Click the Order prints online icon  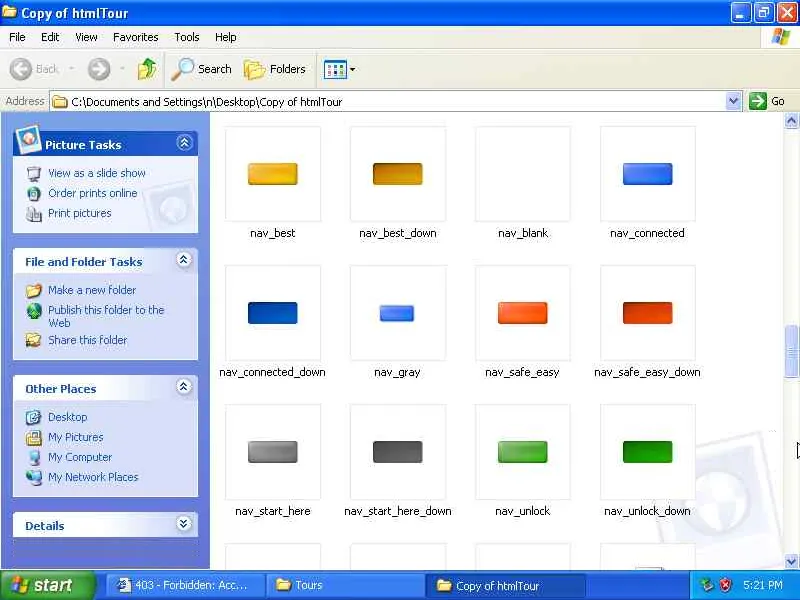pyautogui.click(x=34, y=193)
